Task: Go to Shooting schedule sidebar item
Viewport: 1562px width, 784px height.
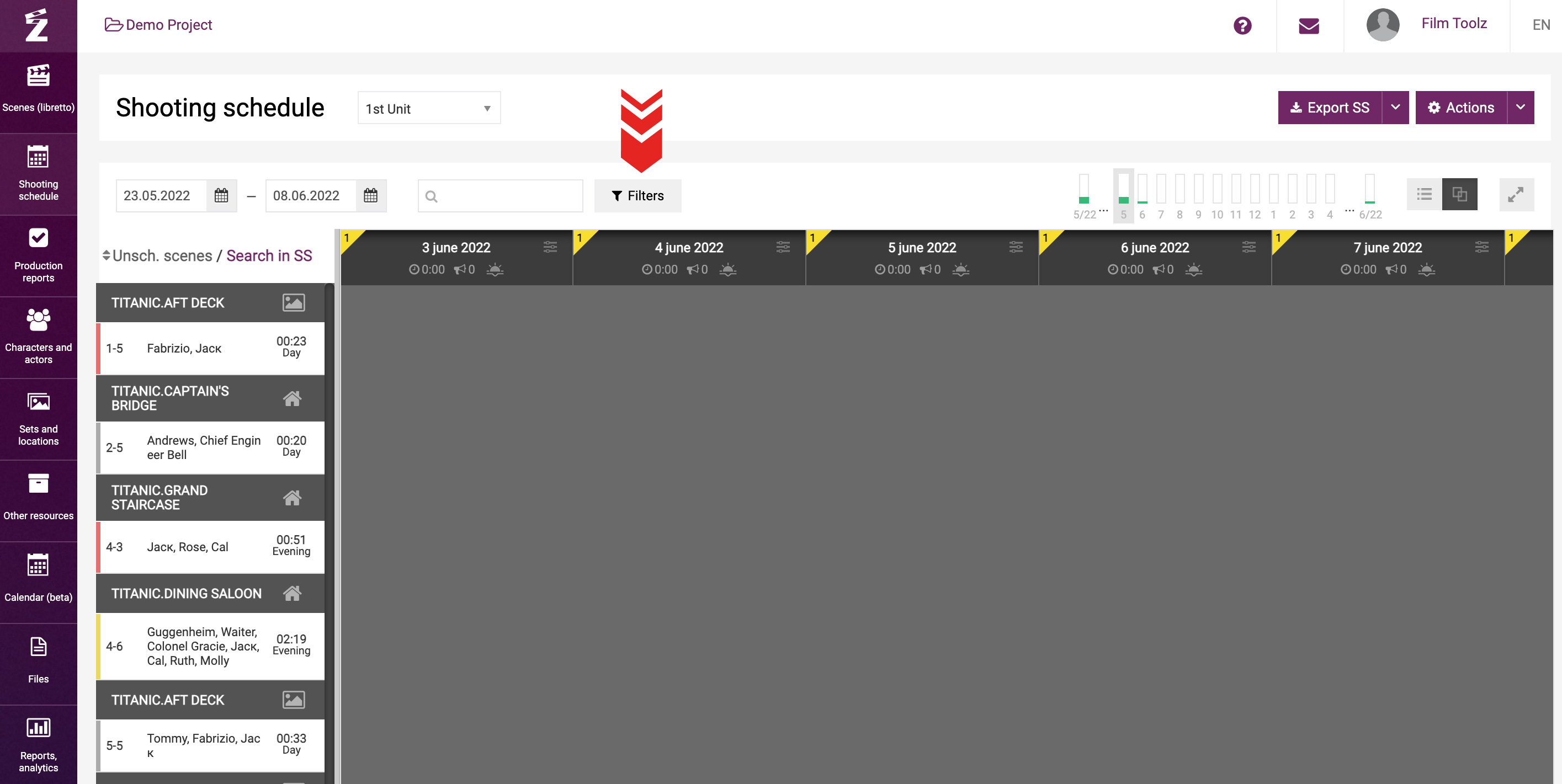Action: 38,174
